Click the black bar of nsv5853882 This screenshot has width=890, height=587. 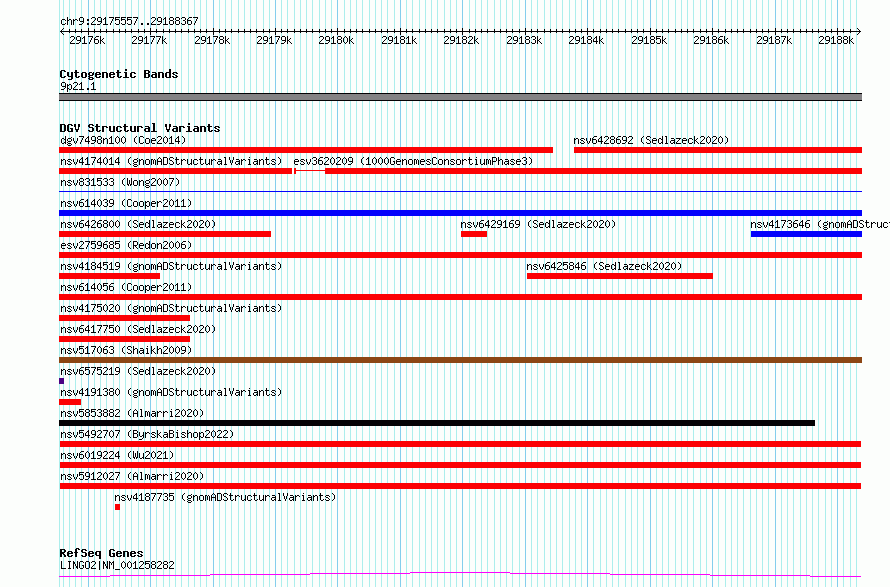click(x=437, y=423)
